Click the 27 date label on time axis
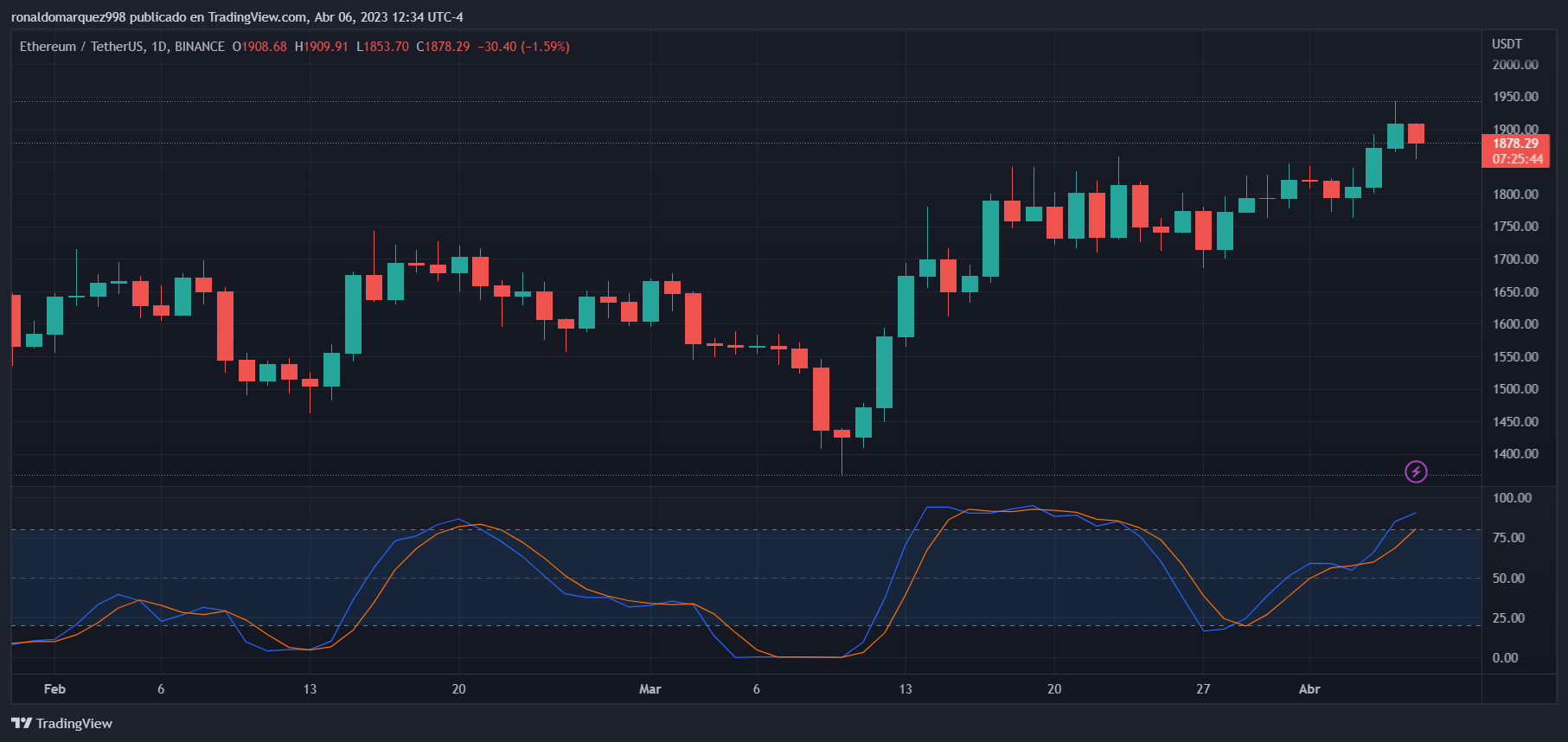The image size is (1568, 742). [1203, 689]
